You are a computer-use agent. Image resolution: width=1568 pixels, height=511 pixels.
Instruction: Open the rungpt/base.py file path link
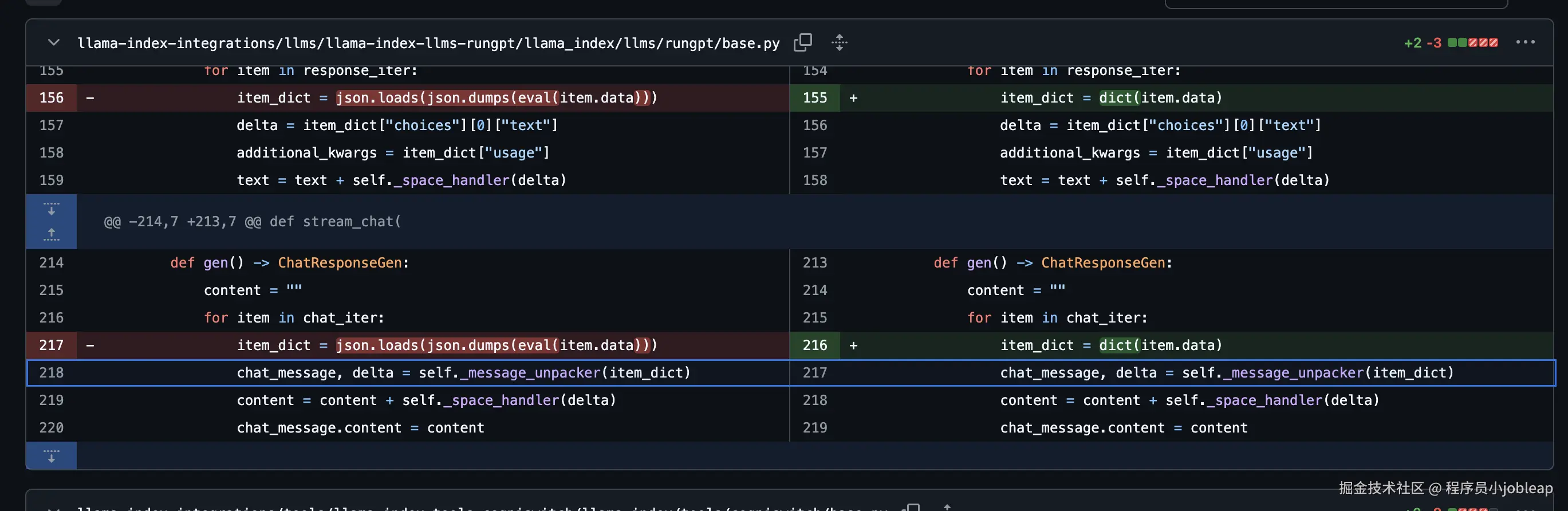click(x=428, y=43)
